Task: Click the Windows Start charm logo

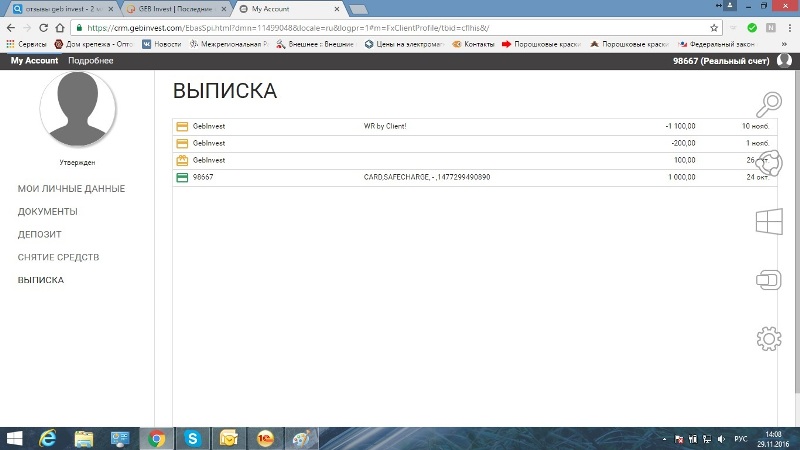Action: (768, 221)
